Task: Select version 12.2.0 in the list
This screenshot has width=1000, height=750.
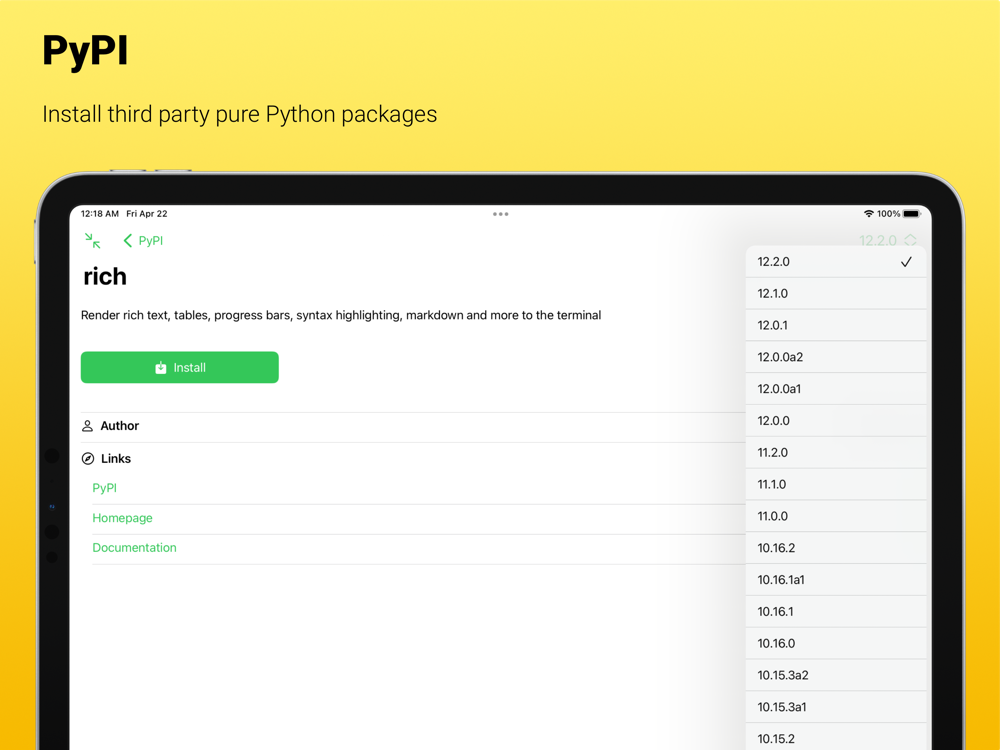Action: coord(835,261)
